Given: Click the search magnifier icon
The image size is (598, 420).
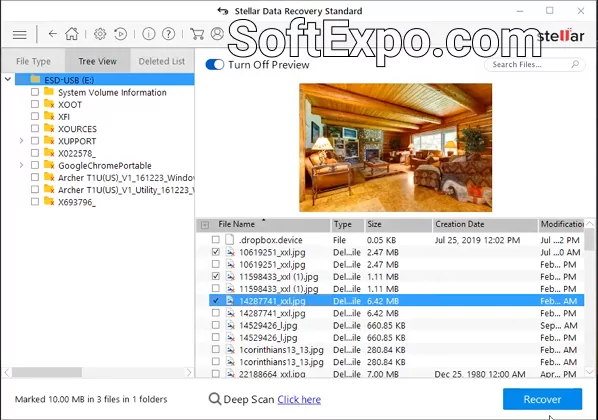Looking at the screenshot, I should click(575, 64).
